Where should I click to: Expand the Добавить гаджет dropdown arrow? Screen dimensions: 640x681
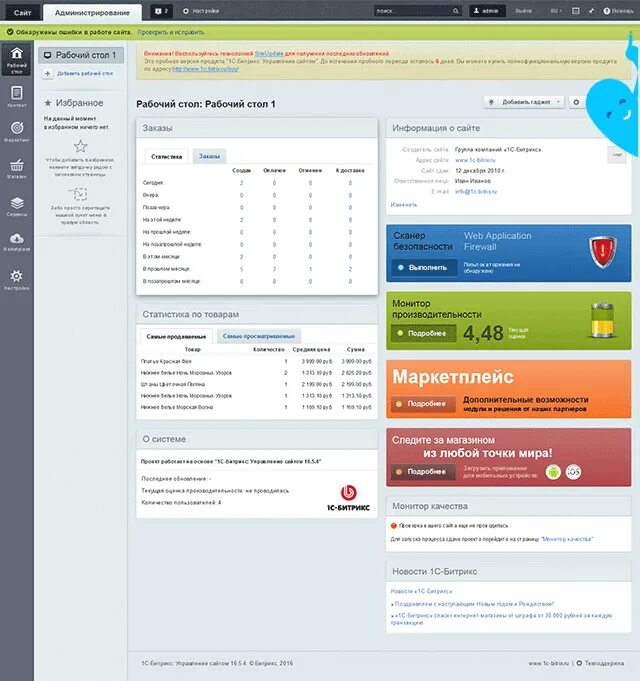click(558, 102)
